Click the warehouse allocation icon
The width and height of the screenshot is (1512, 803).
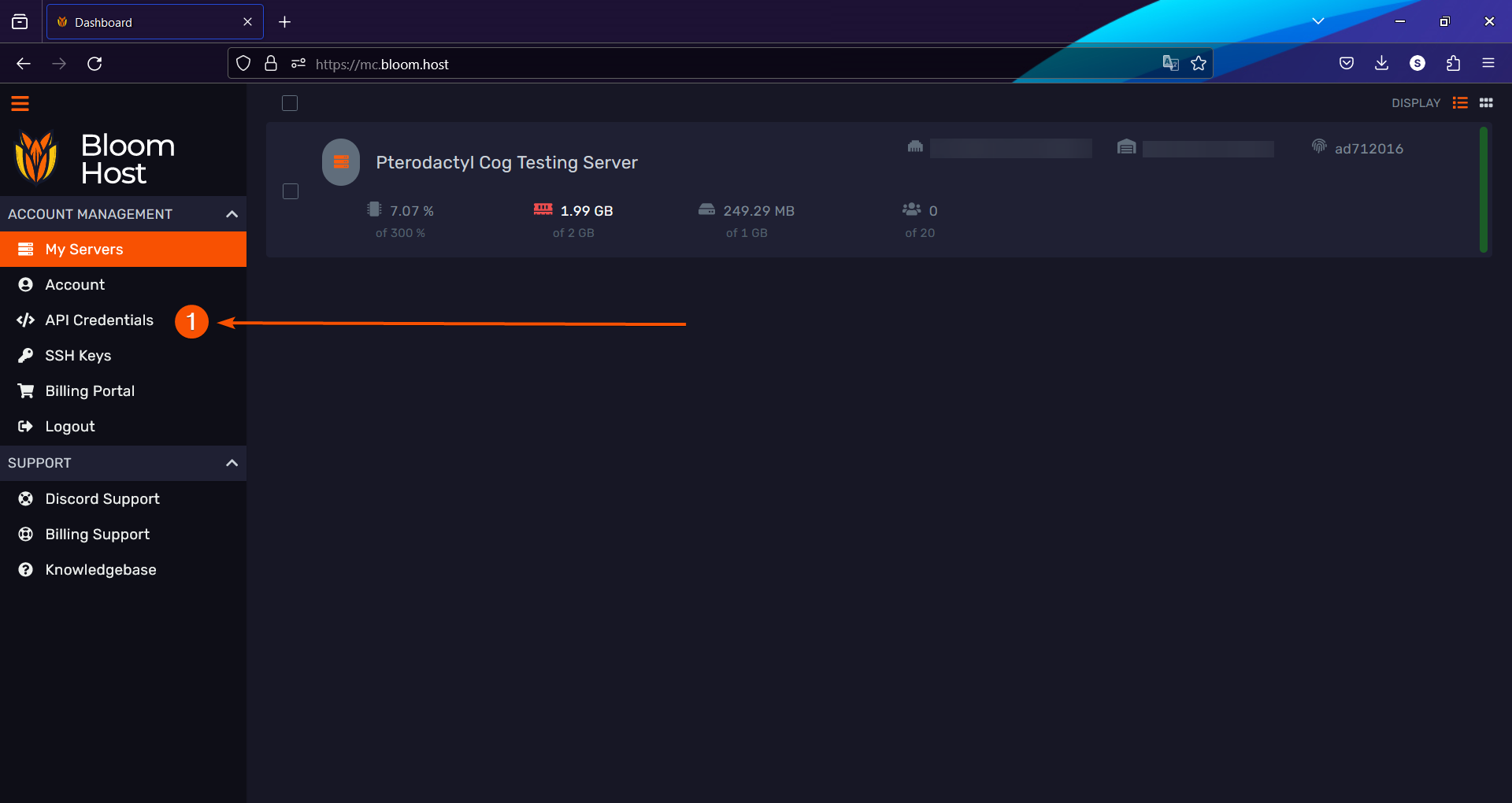point(1126,146)
